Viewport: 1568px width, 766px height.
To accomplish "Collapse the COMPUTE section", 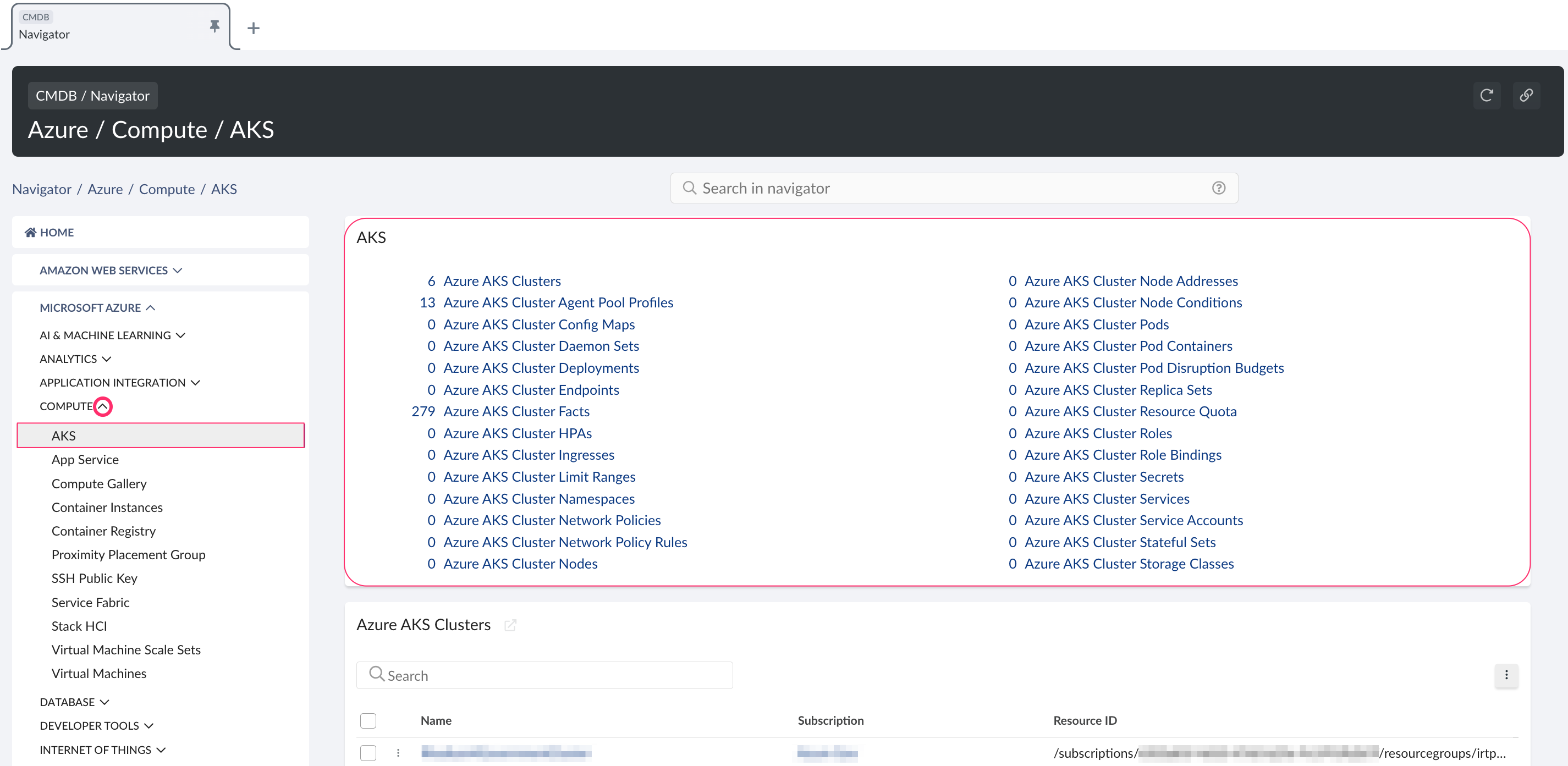I will [103, 406].
